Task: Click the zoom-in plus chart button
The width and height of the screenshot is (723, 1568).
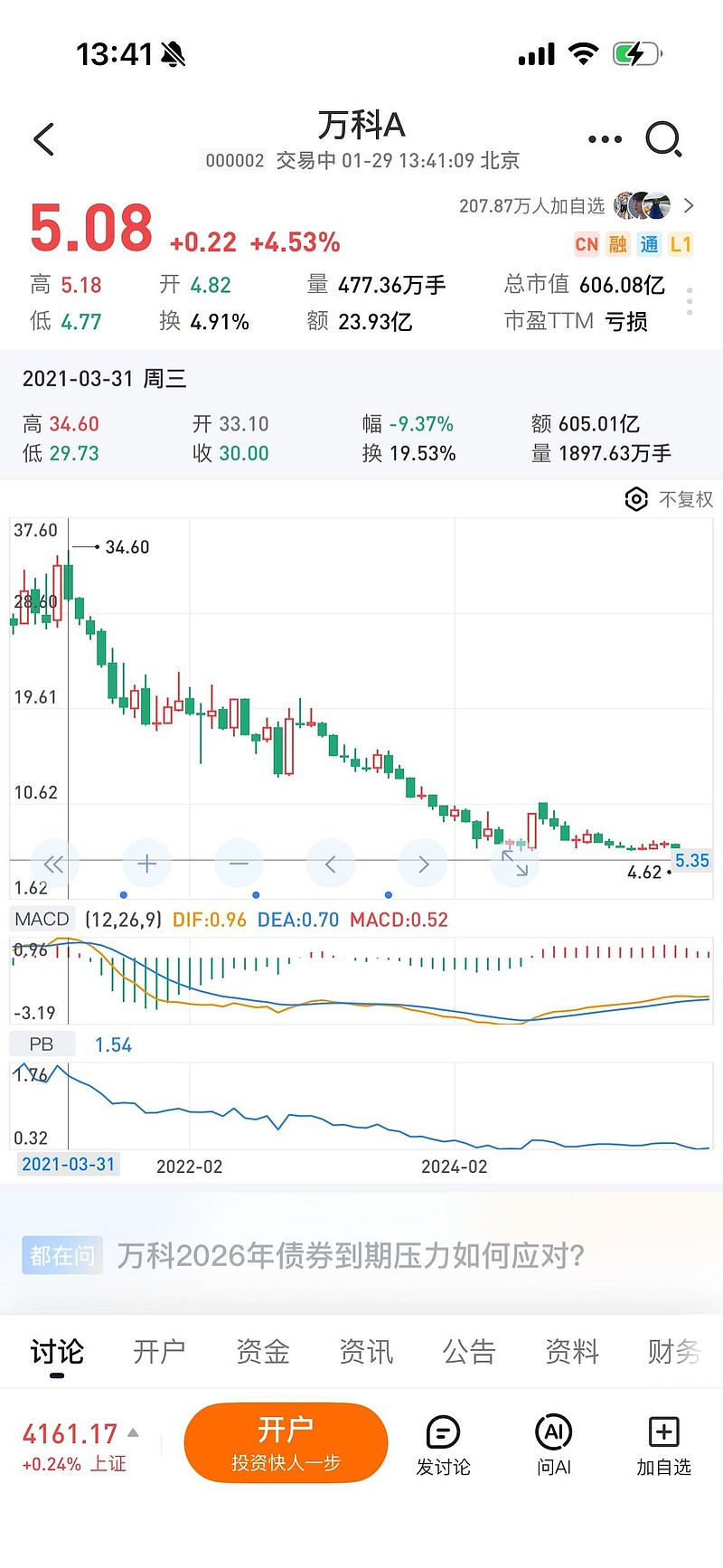Action: pyautogui.click(x=146, y=864)
